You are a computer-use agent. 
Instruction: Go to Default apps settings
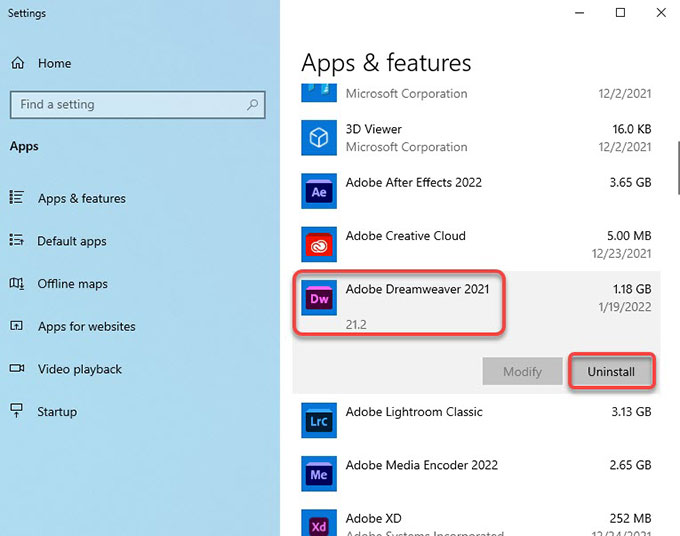71,241
